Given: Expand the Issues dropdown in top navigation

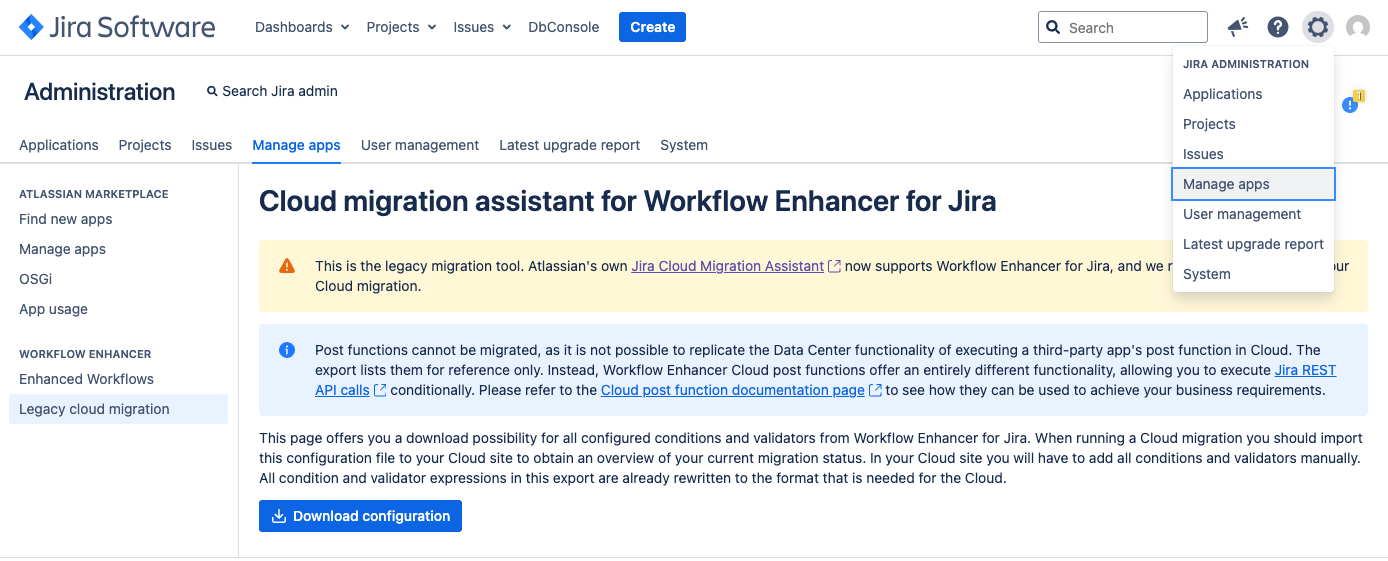Looking at the screenshot, I should tap(482, 27).
